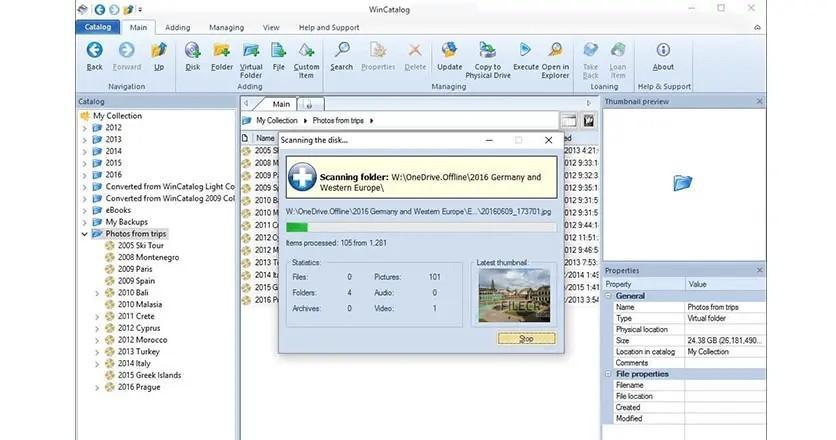The height and width of the screenshot is (440, 836).
Task: Expand the 2016 catalog folder
Action: coord(85,175)
